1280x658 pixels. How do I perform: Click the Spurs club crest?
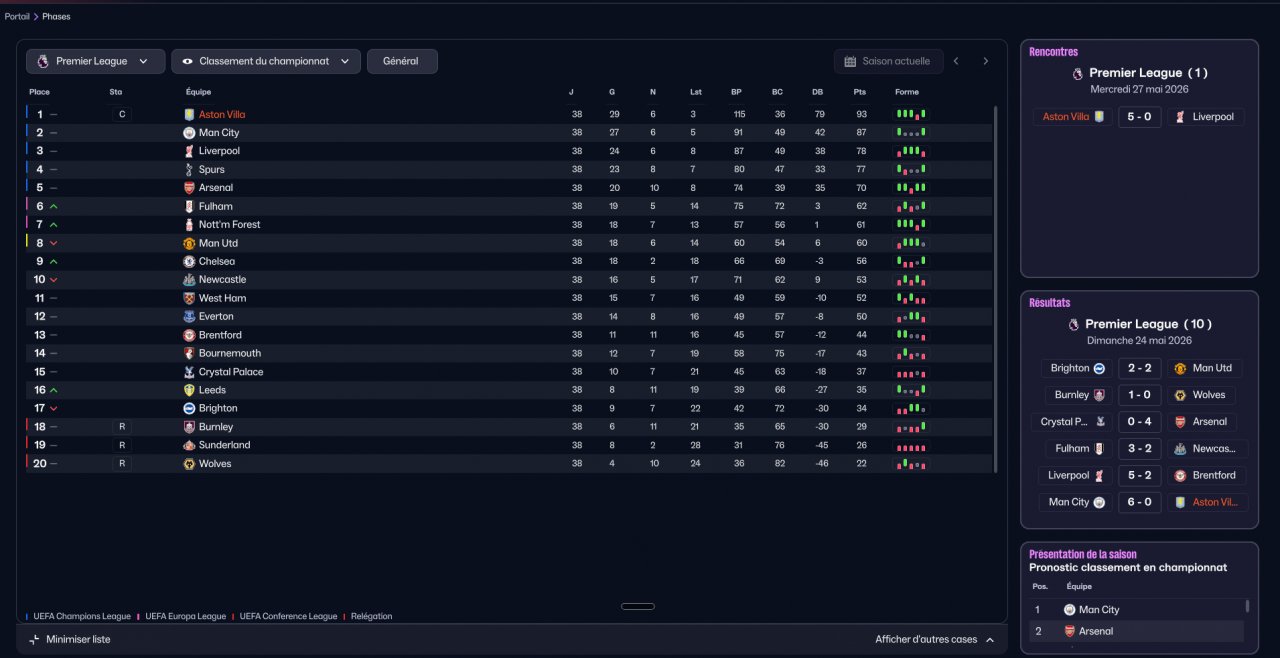coord(189,170)
